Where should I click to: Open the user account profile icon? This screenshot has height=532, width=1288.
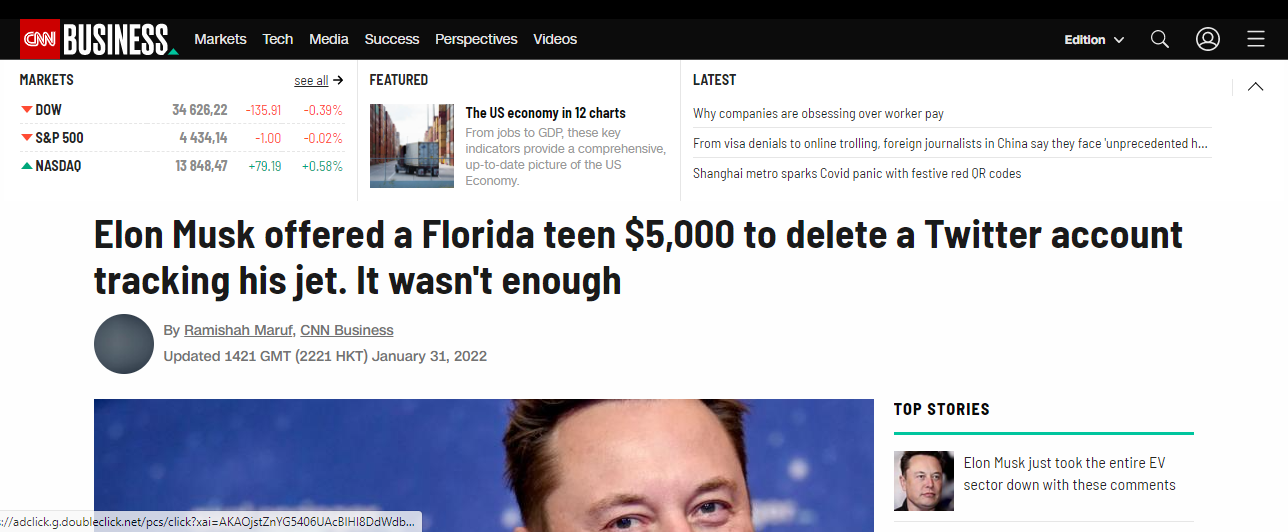pyautogui.click(x=1208, y=39)
